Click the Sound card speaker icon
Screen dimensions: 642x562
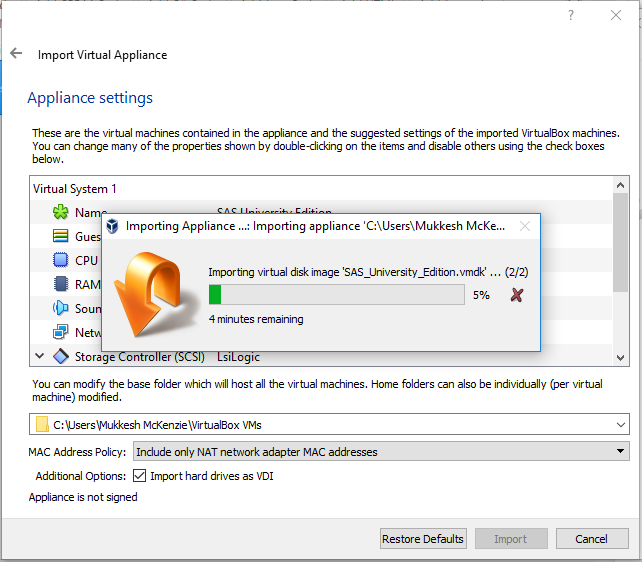(61, 308)
